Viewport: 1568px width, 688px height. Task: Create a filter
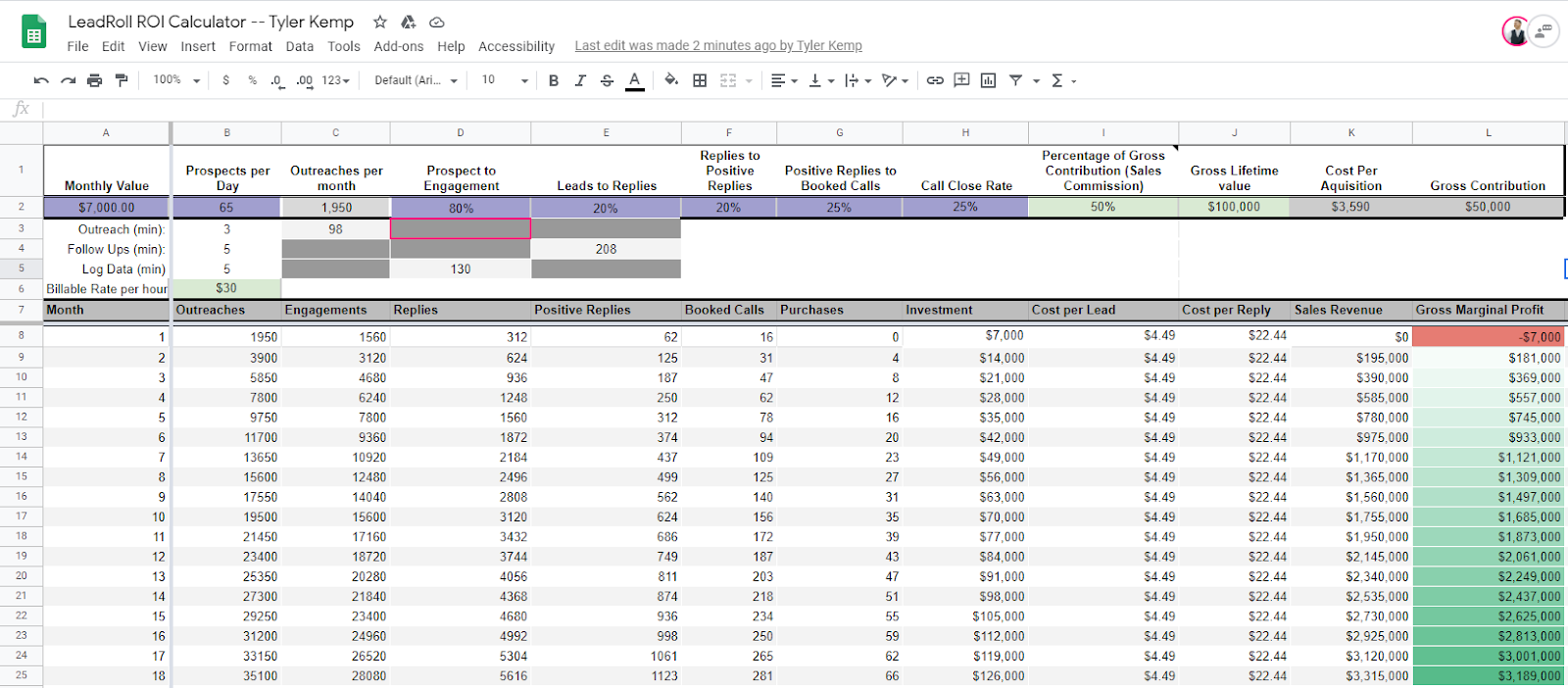click(x=1015, y=80)
